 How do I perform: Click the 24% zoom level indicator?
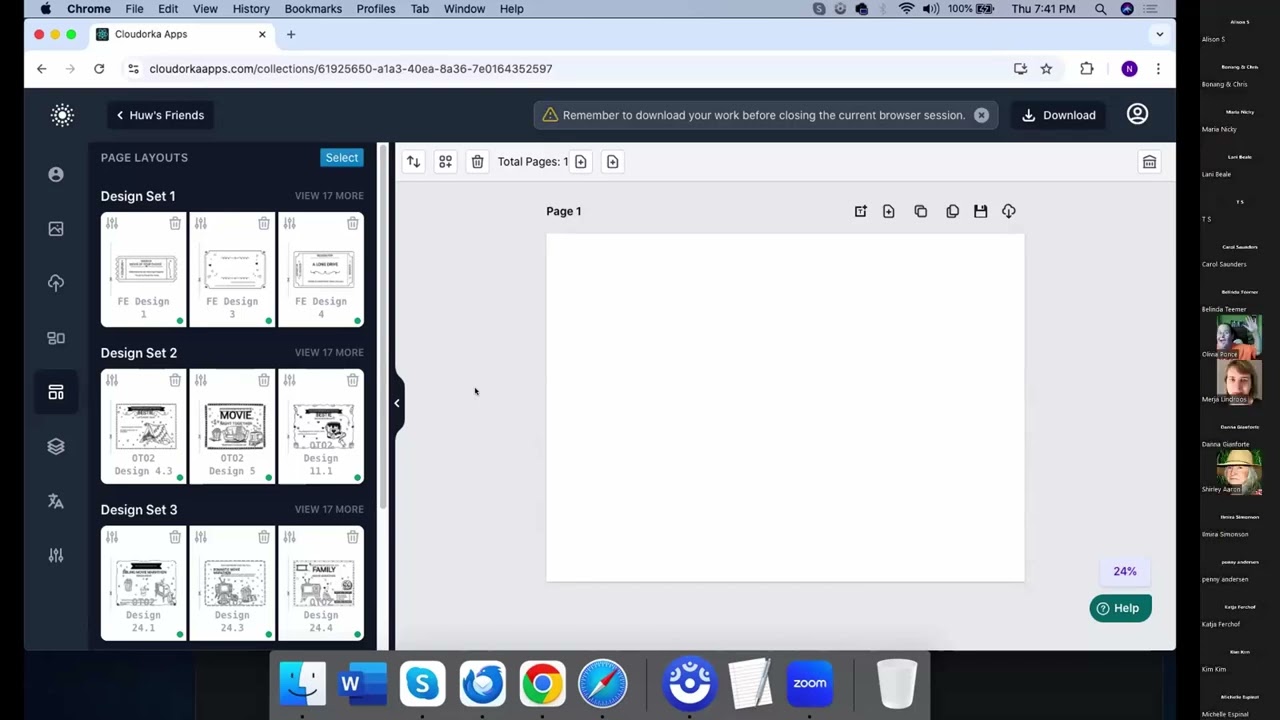tap(1125, 571)
